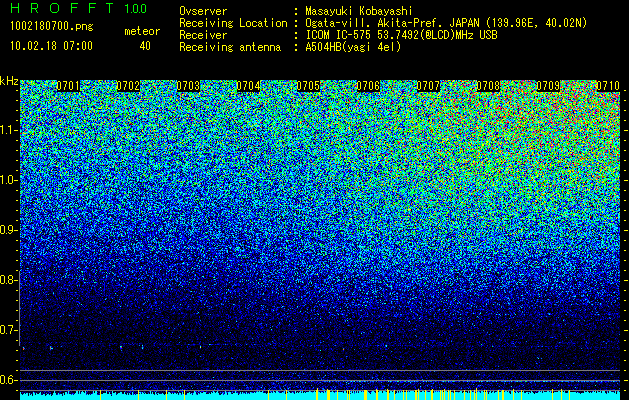
Task: Click the 0707 time marker
Action: point(428,86)
